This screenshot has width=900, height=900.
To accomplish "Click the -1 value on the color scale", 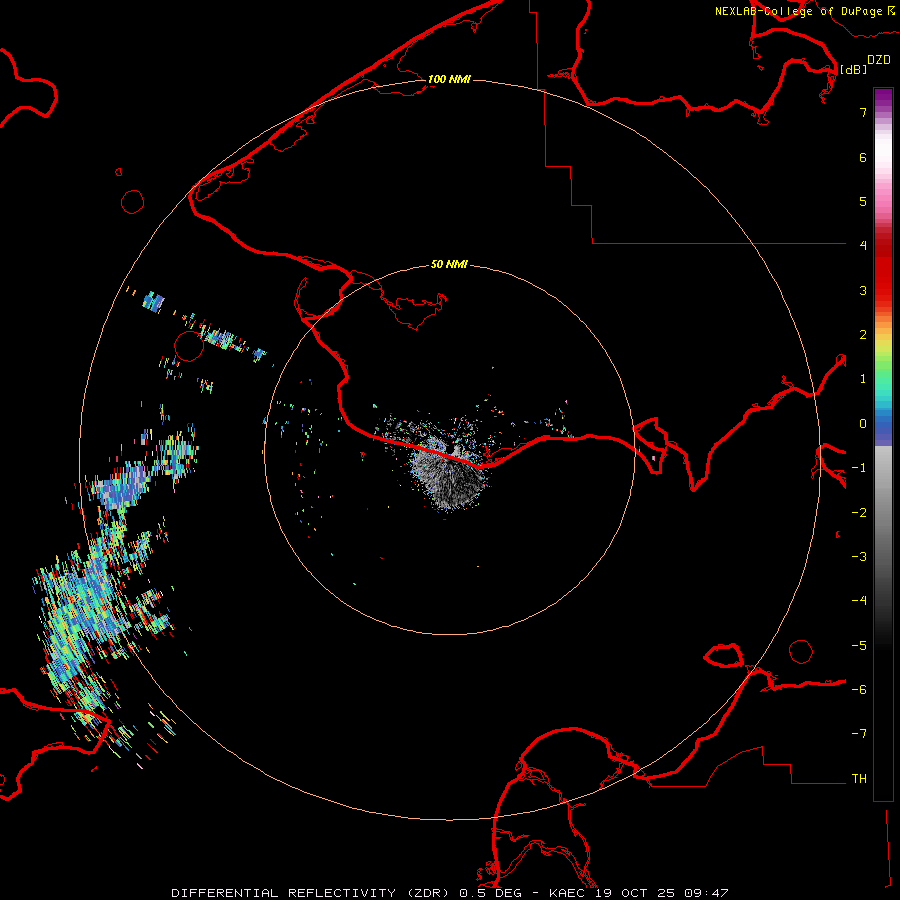I will [859, 468].
